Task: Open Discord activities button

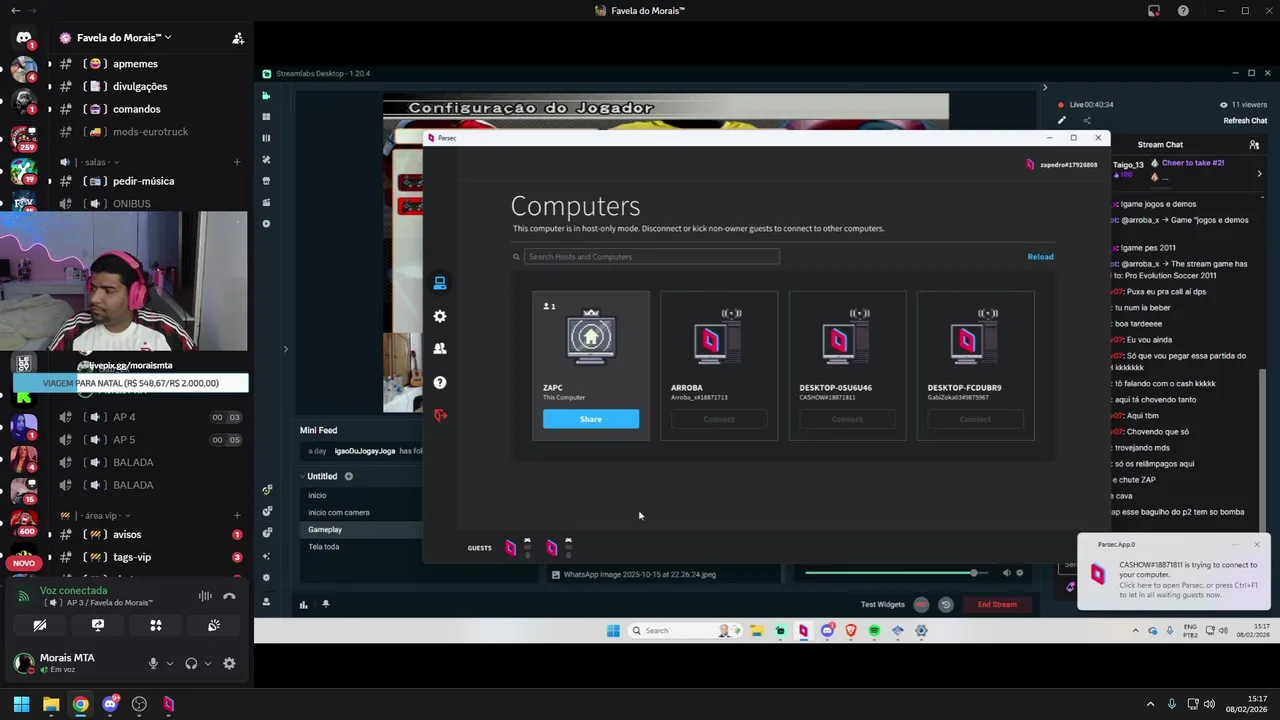Action: [156, 626]
